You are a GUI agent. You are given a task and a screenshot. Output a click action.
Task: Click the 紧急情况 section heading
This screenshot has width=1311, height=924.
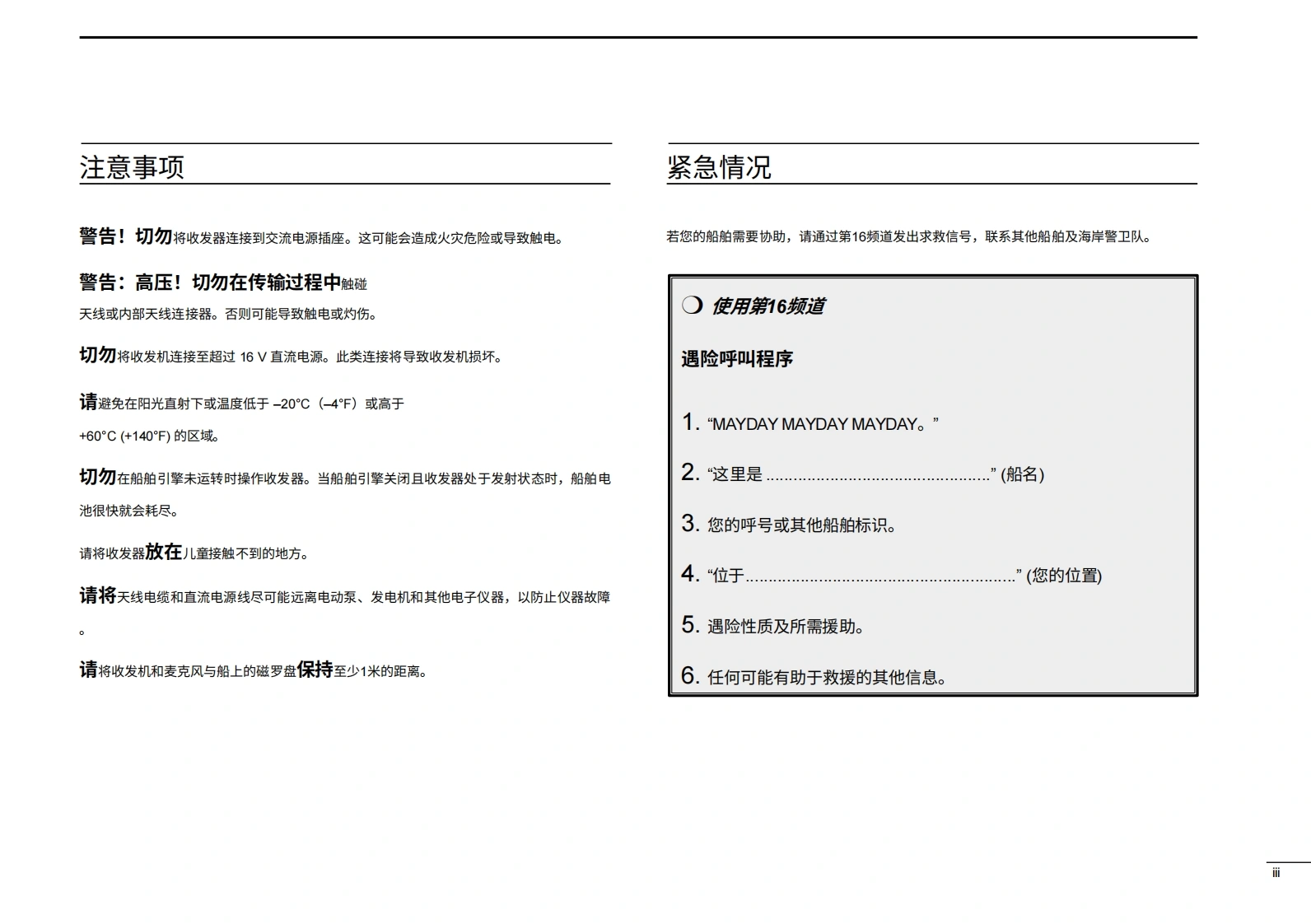click(x=719, y=167)
